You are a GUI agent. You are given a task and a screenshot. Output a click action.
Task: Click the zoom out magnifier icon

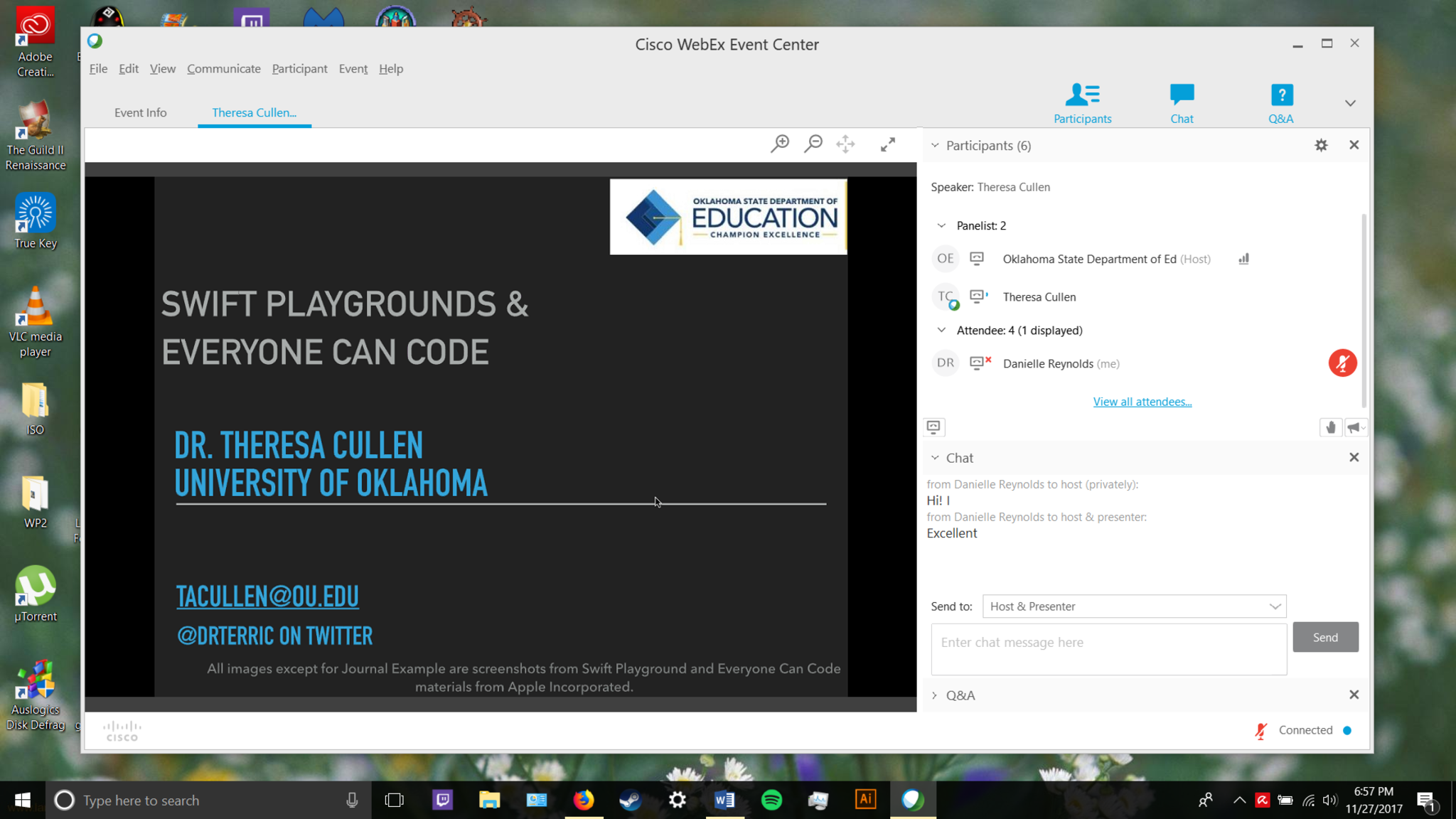pos(813,144)
